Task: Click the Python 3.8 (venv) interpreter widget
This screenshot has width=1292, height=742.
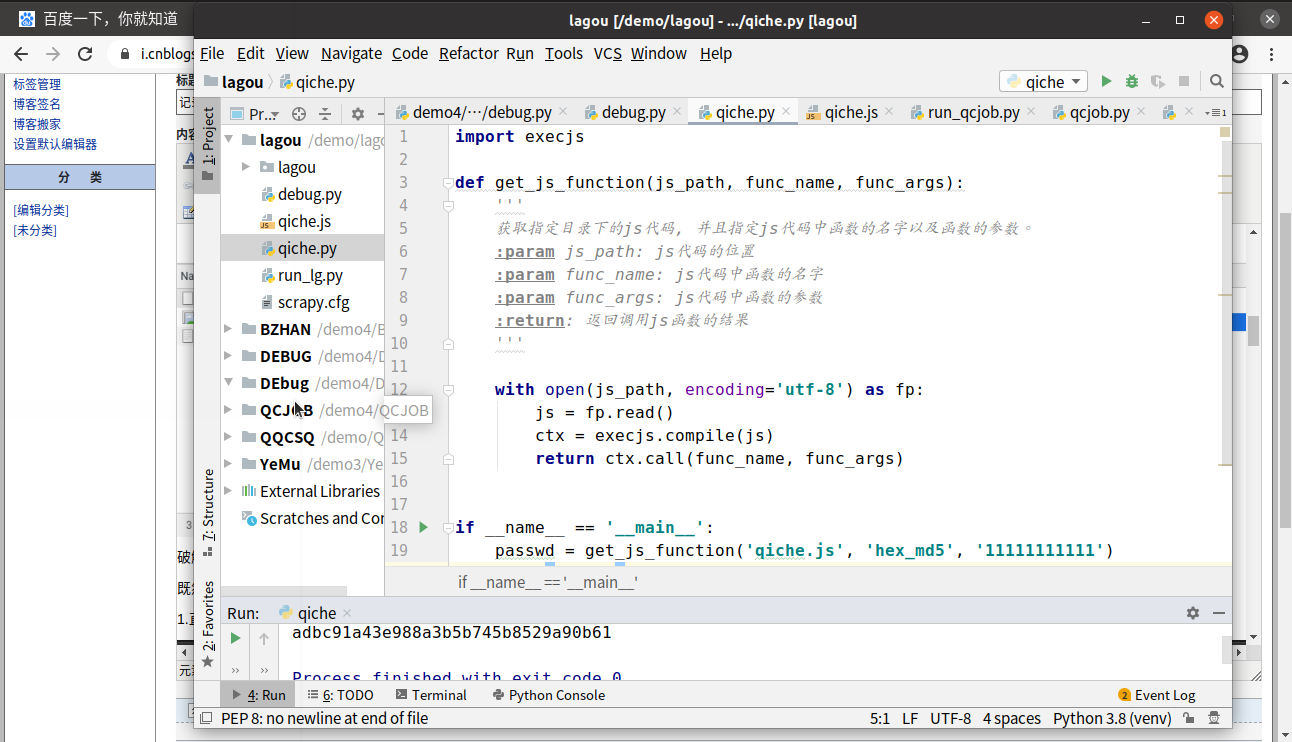Action: pyautogui.click(x=1112, y=718)
